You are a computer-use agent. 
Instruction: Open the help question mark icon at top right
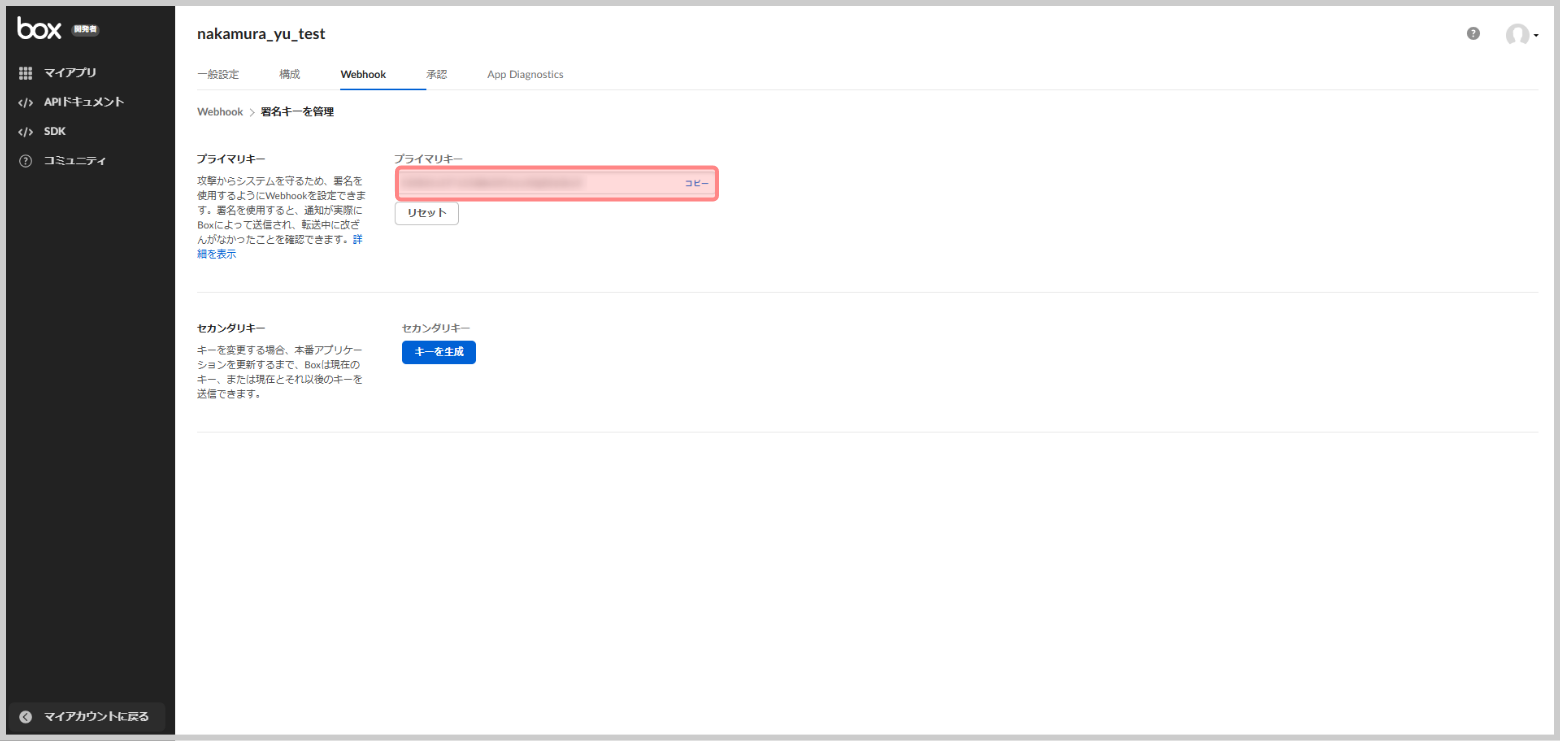pos(1473,33)
